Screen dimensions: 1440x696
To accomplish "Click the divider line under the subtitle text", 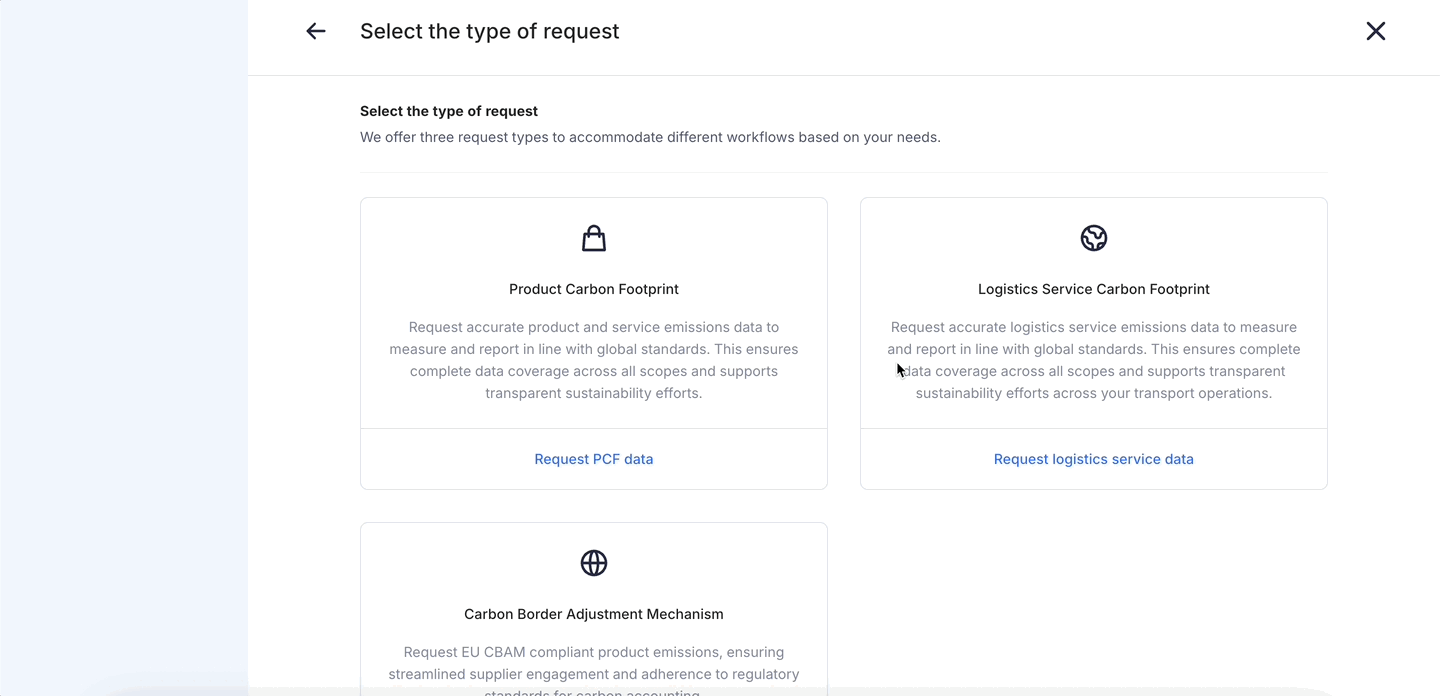I will click(x=844, y=172).
